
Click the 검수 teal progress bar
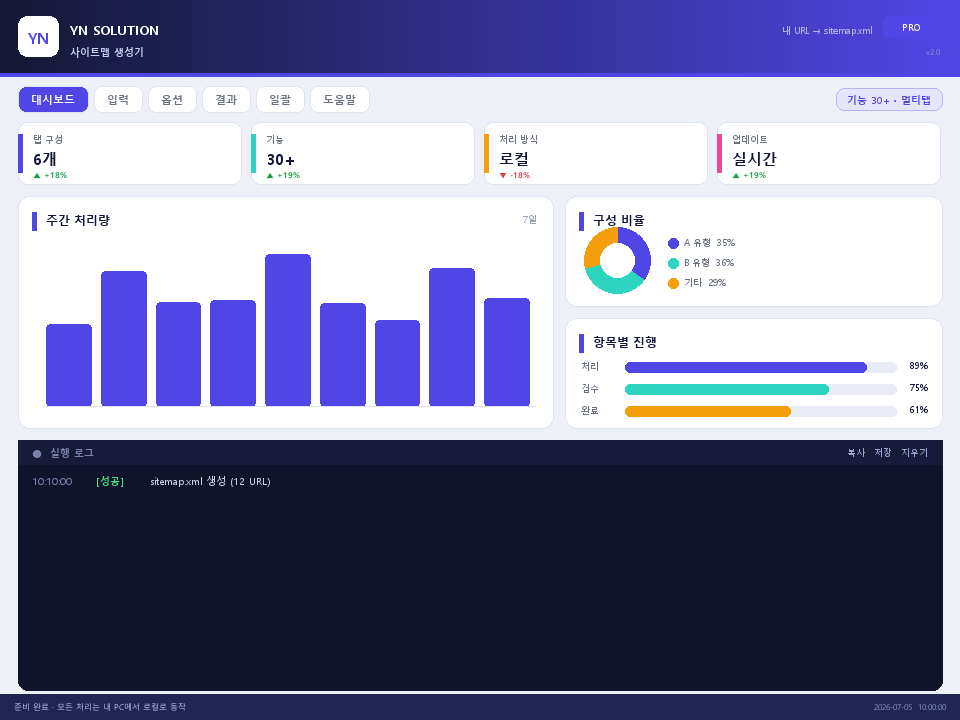click(760, 389)
